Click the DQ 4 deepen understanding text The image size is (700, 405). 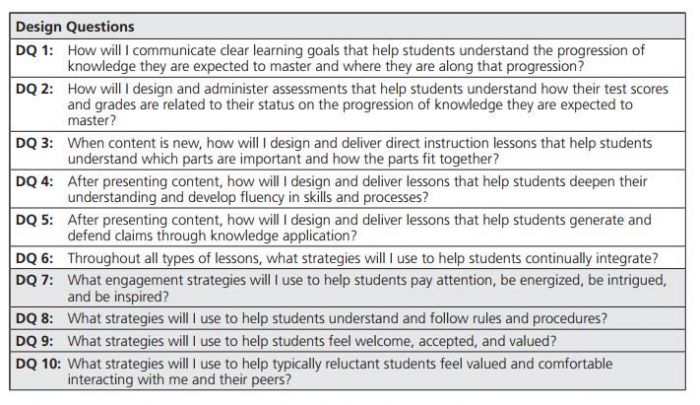pos(357,189)
